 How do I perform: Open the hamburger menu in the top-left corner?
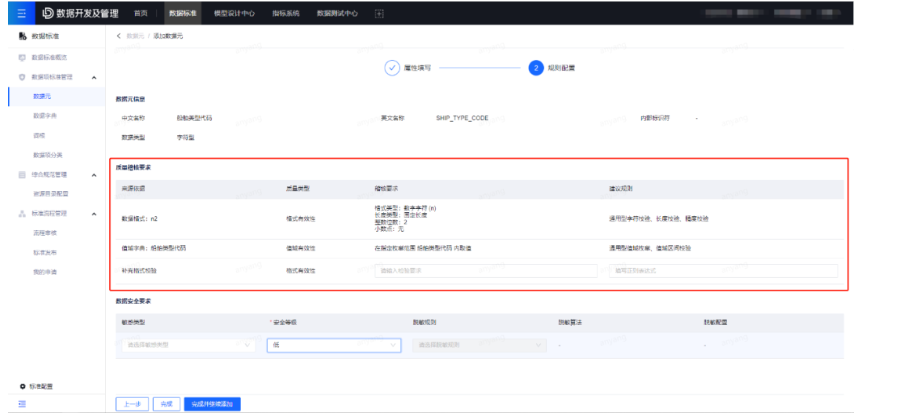pos(21,13)
